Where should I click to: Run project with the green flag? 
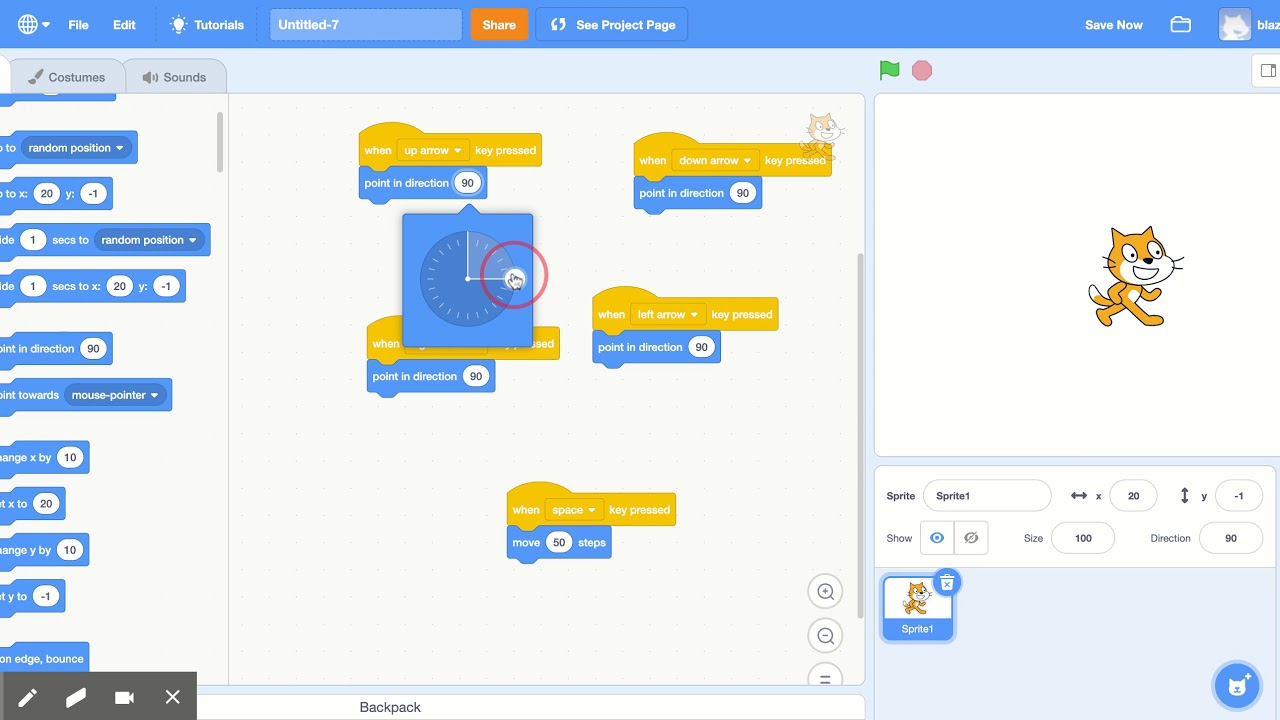coord(889,70)
